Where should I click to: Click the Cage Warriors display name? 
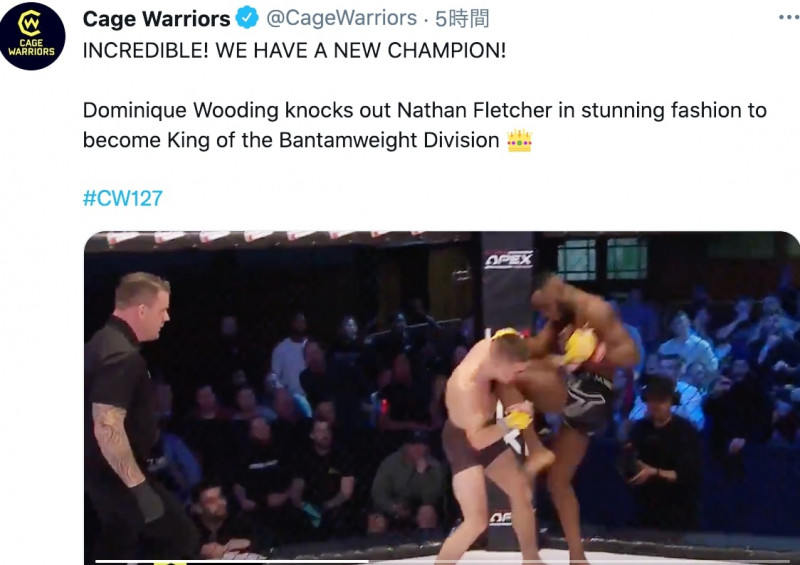(x=156, y=19)
